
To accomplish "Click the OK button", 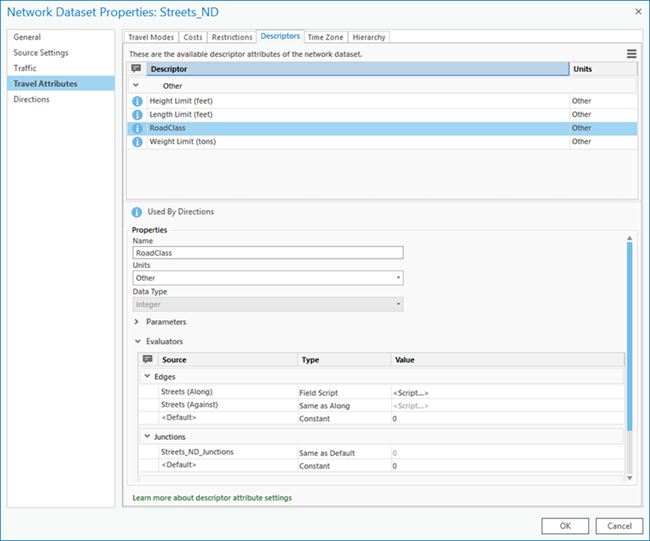I will click(x=566, y=525).
